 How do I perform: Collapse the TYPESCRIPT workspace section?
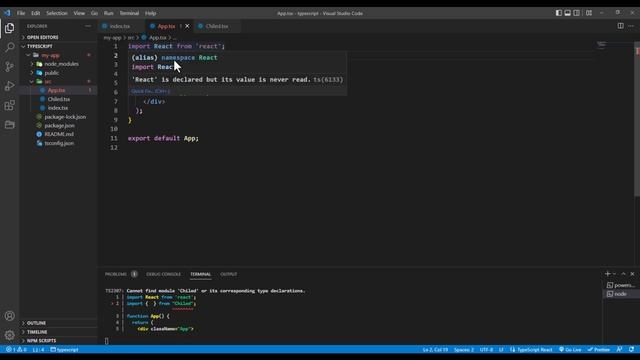pyautogui.click(x=58, y=46)
